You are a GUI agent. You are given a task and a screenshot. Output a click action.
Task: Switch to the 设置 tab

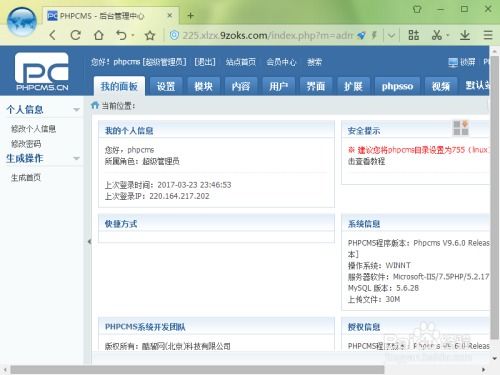point(166,86)
